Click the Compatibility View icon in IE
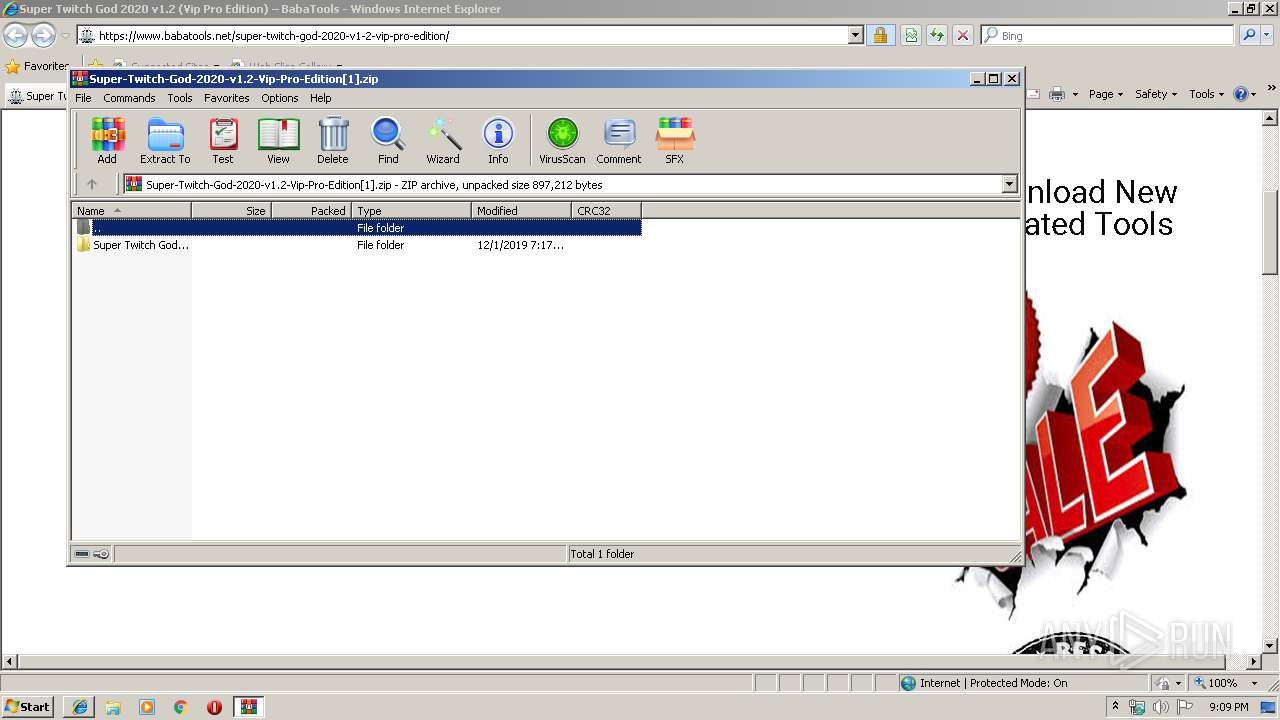 point(911,36)
